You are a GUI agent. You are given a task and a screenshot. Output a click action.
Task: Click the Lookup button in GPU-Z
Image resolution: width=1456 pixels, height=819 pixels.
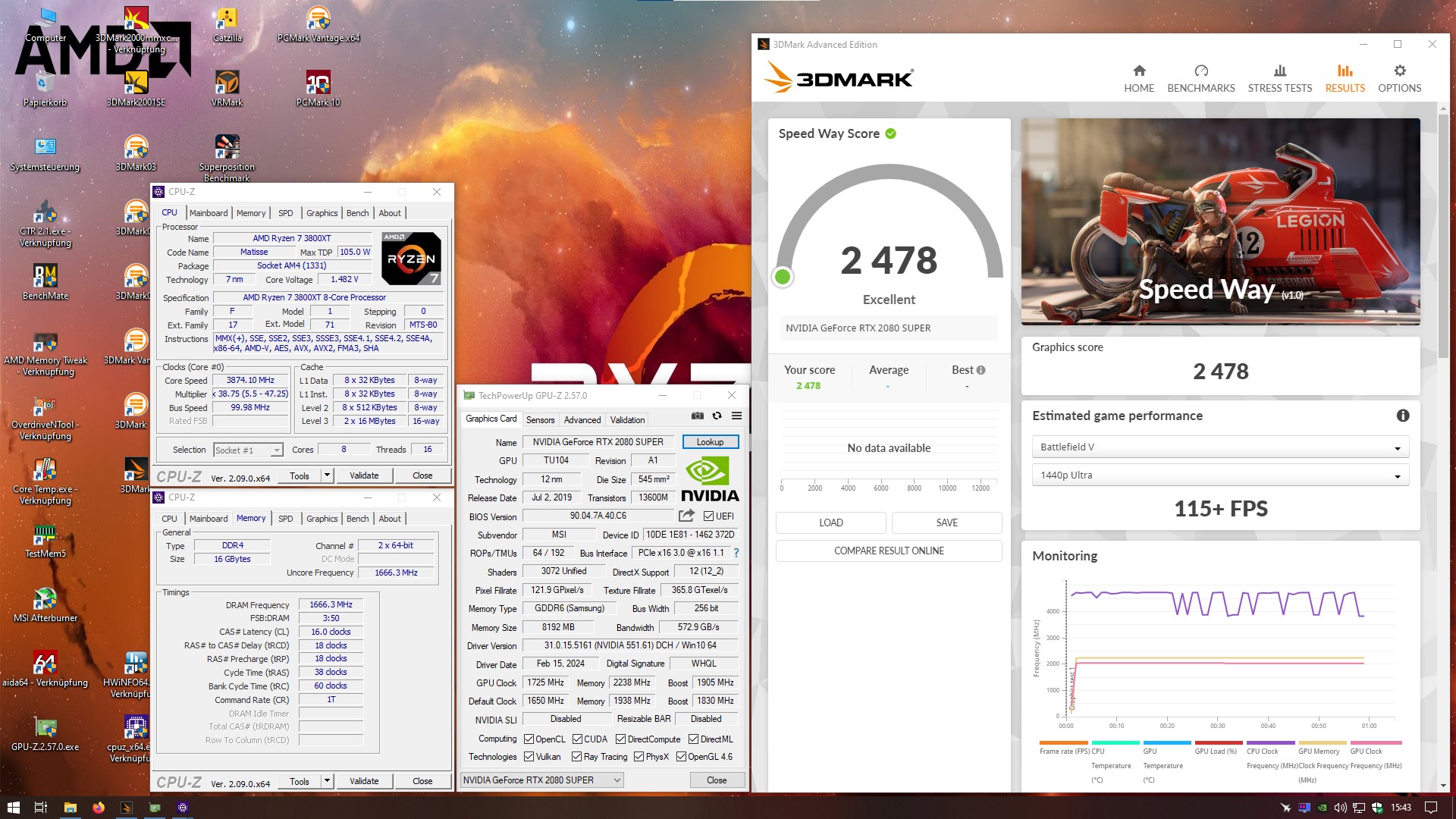pos(710,442)
